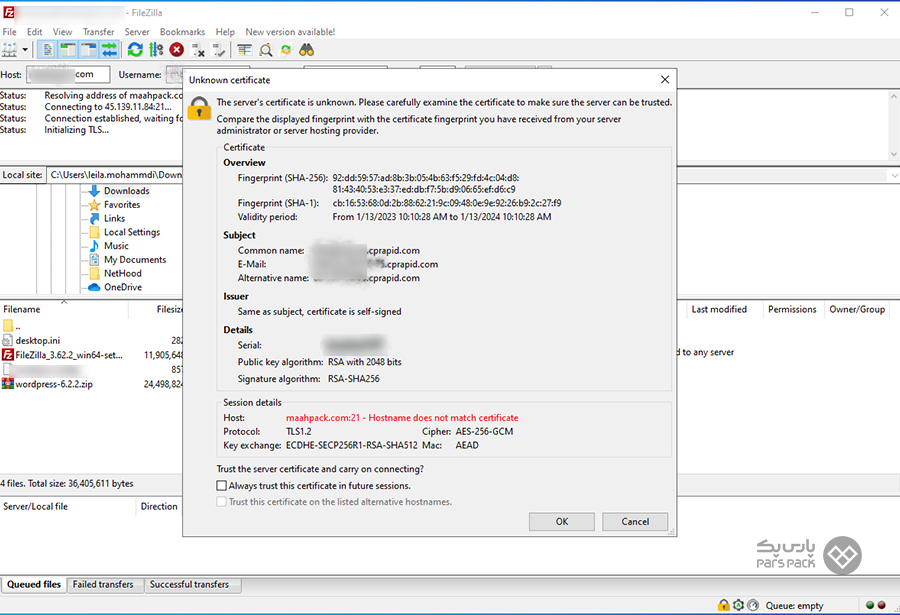Open the View menu
Image resolution: width=900 pixels, height=615 pixels.
(x=63, y=32)
